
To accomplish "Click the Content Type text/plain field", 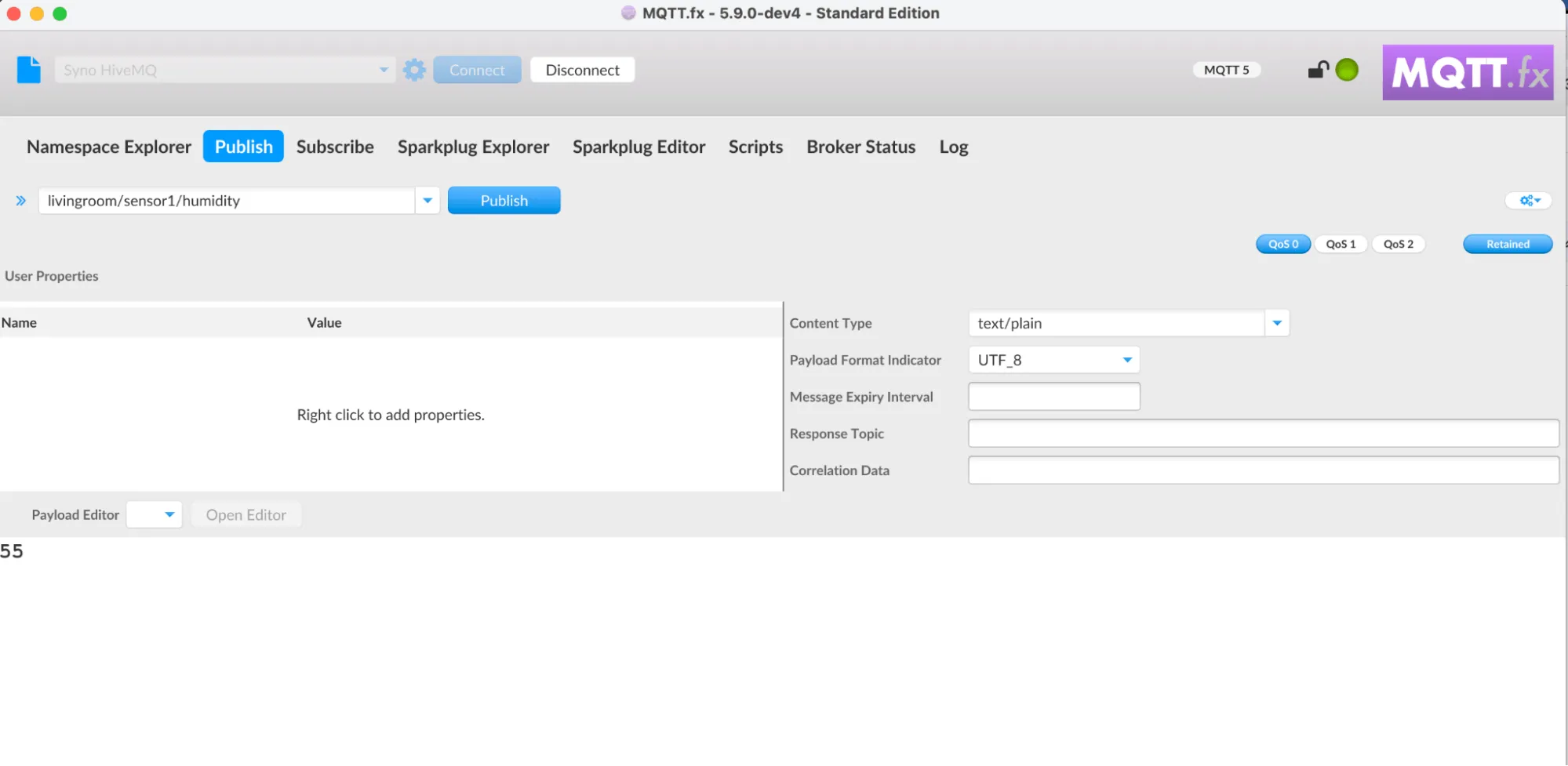I will (x=1116, y=323).
